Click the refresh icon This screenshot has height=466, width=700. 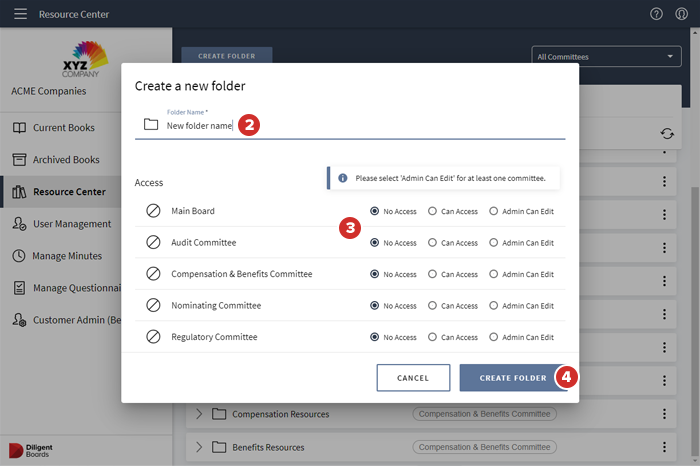tap(666, 133)
